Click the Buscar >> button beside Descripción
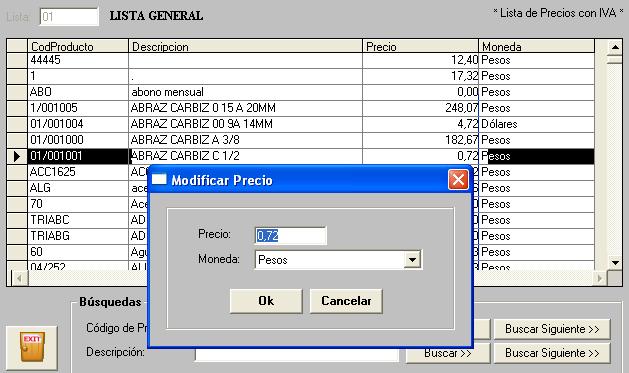629x373 pixels. [x=448, y=355]
